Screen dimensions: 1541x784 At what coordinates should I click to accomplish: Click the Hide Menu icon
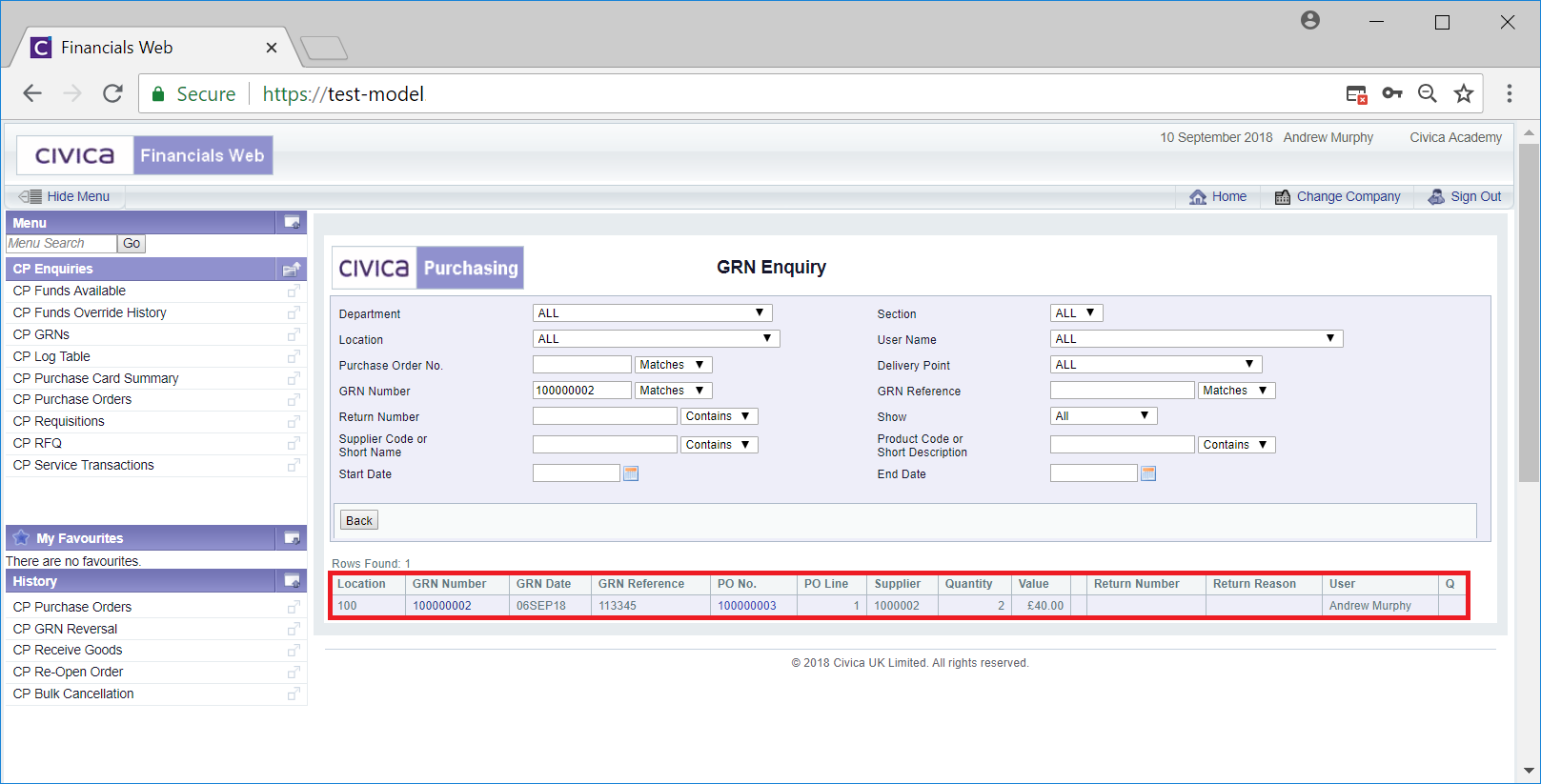[x=30, y=196]
